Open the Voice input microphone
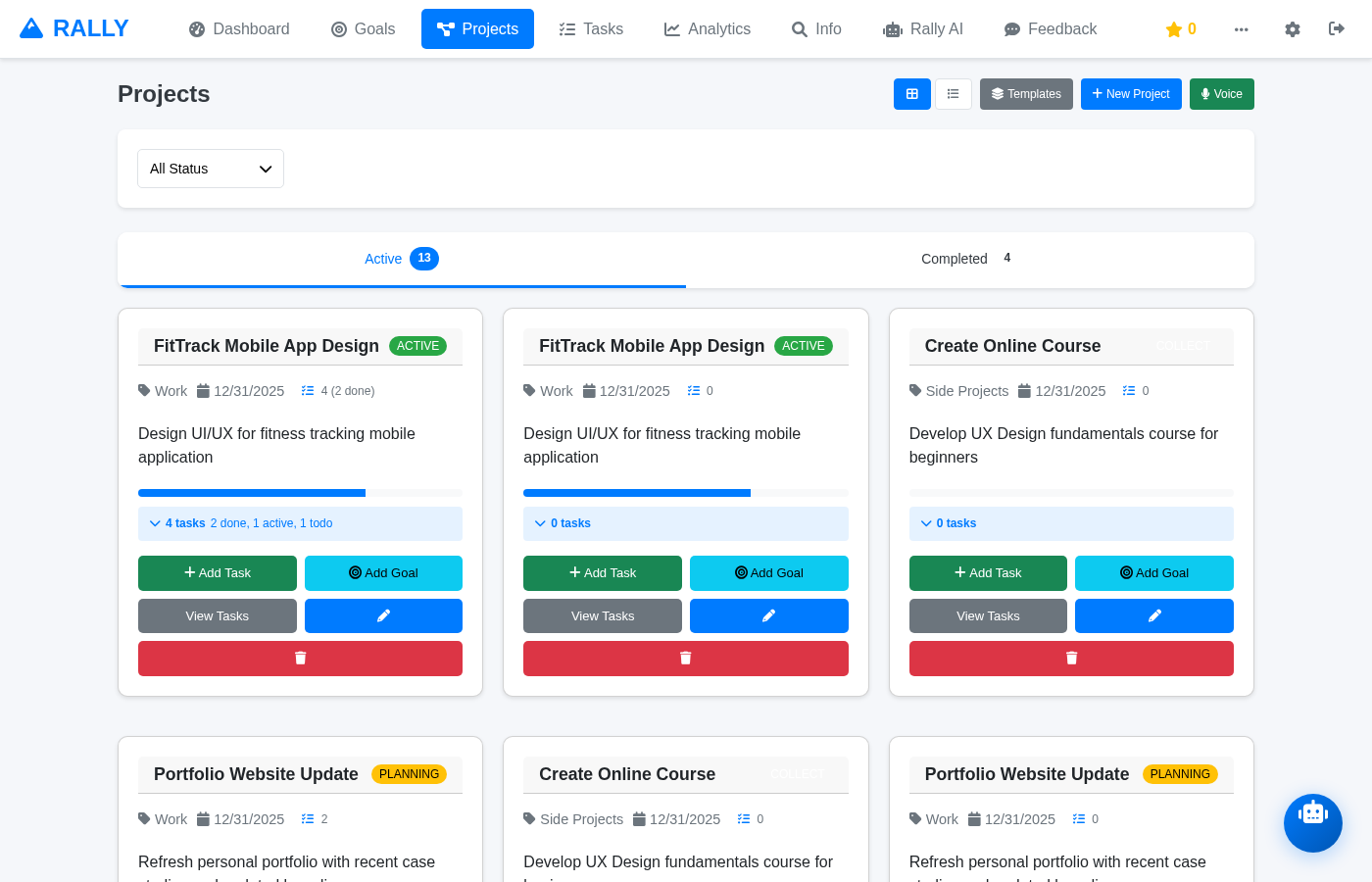1372x882 pixels. (x=1221, y=93)
